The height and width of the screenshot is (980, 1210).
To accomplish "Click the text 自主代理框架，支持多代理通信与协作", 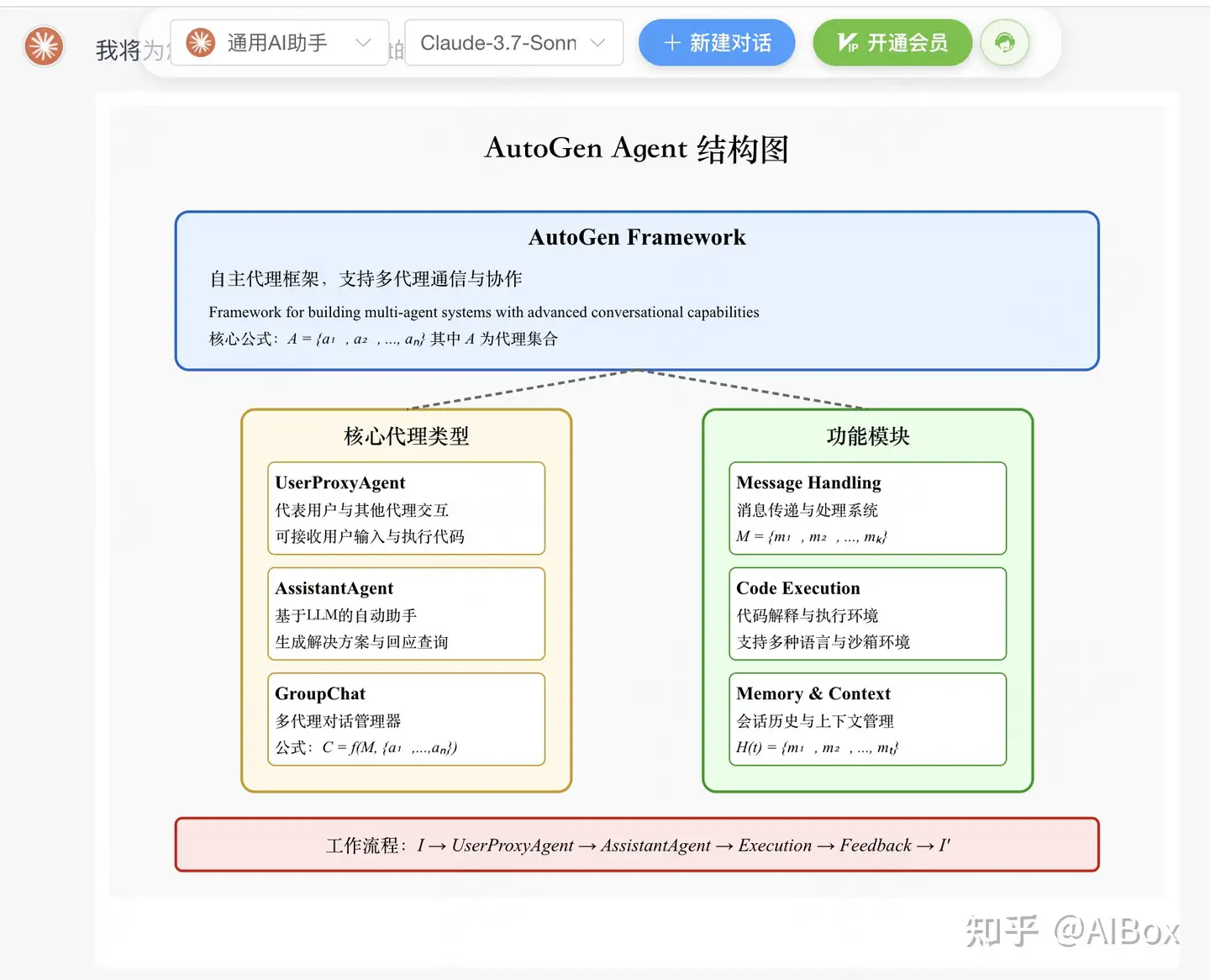I will click(366, 279).
